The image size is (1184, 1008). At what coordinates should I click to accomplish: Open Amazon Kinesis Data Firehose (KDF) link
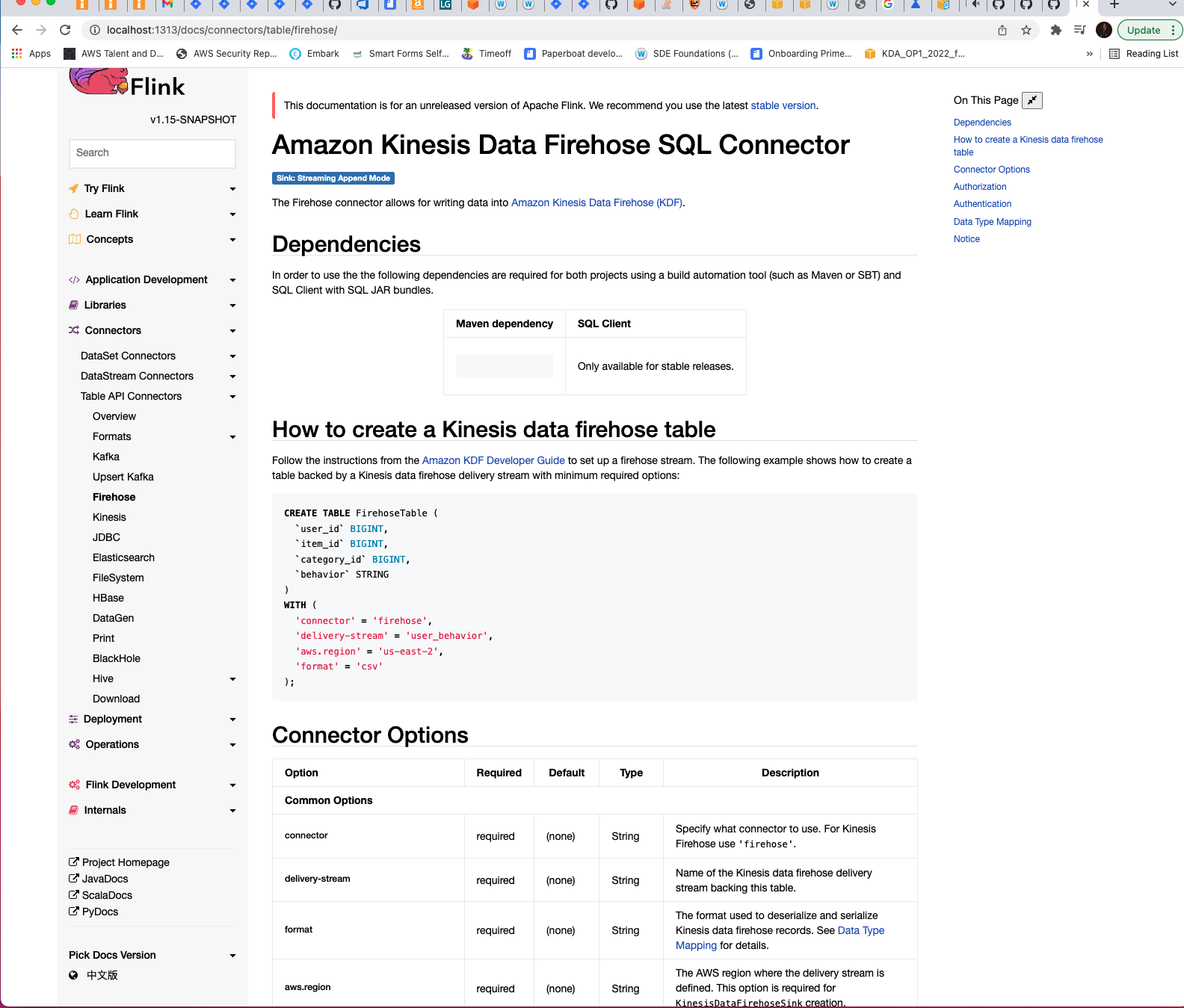596,202
